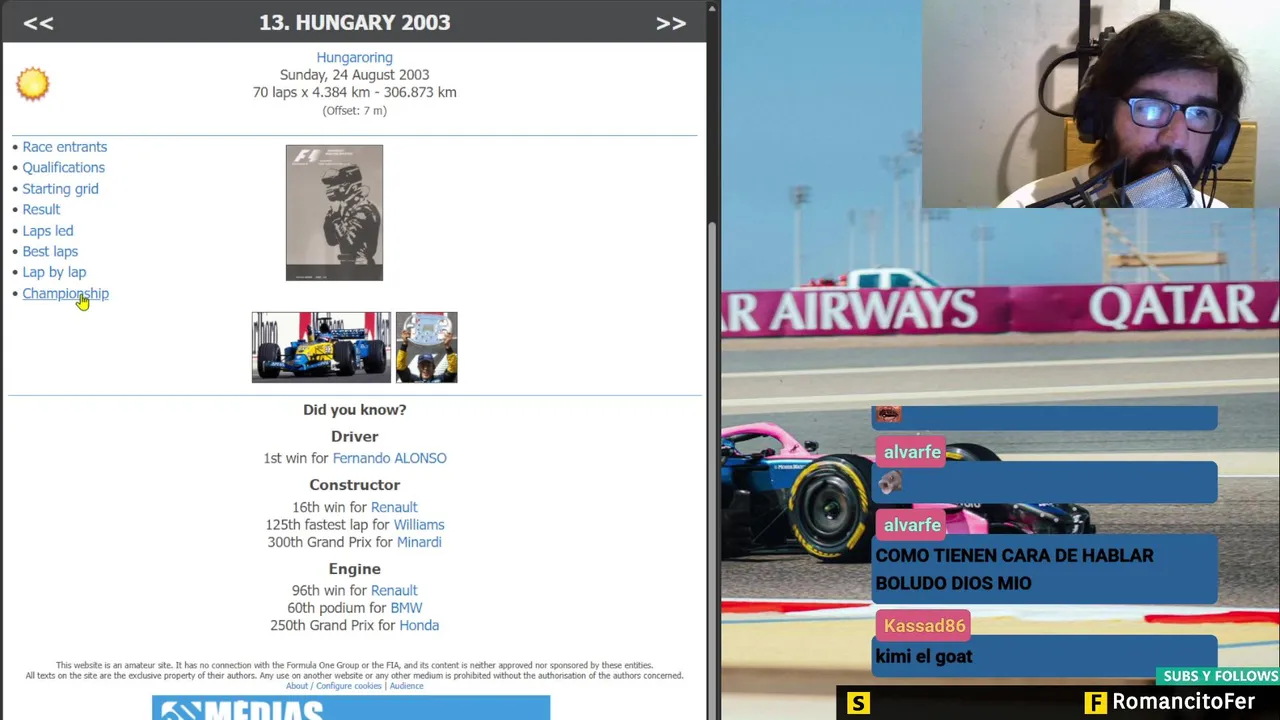Open the Championship page

coord(65,294)
